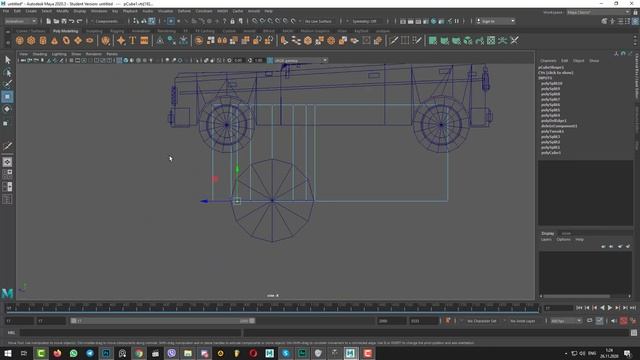
Task: Toggle the viewport grid display icon
Action: (x=71, y=60)
